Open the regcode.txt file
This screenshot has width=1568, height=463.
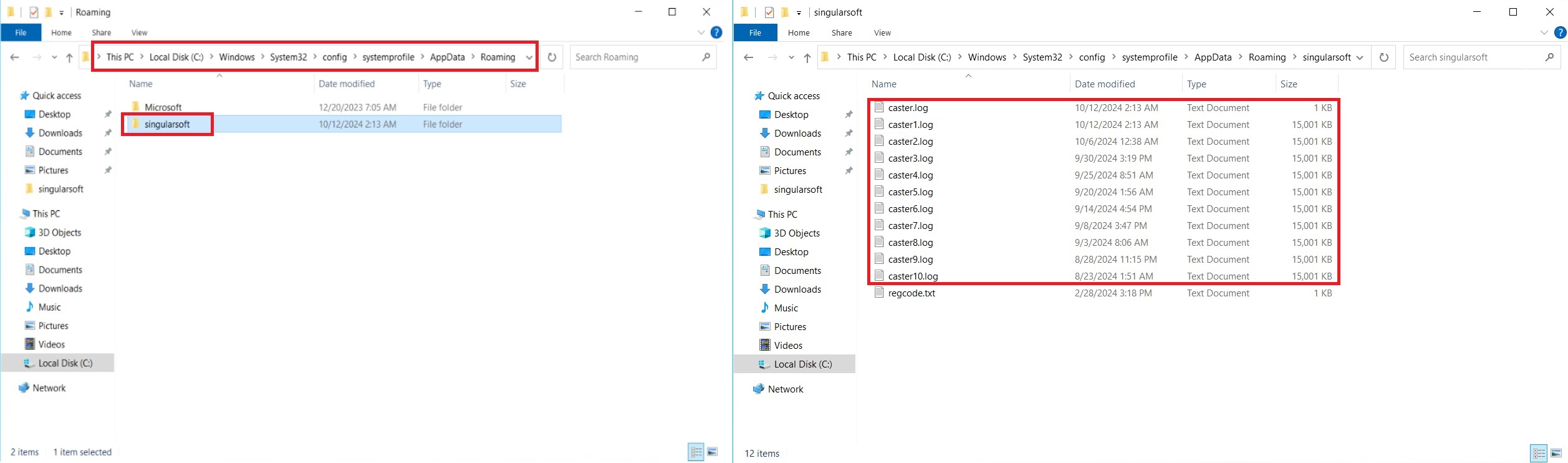(911, 293)
